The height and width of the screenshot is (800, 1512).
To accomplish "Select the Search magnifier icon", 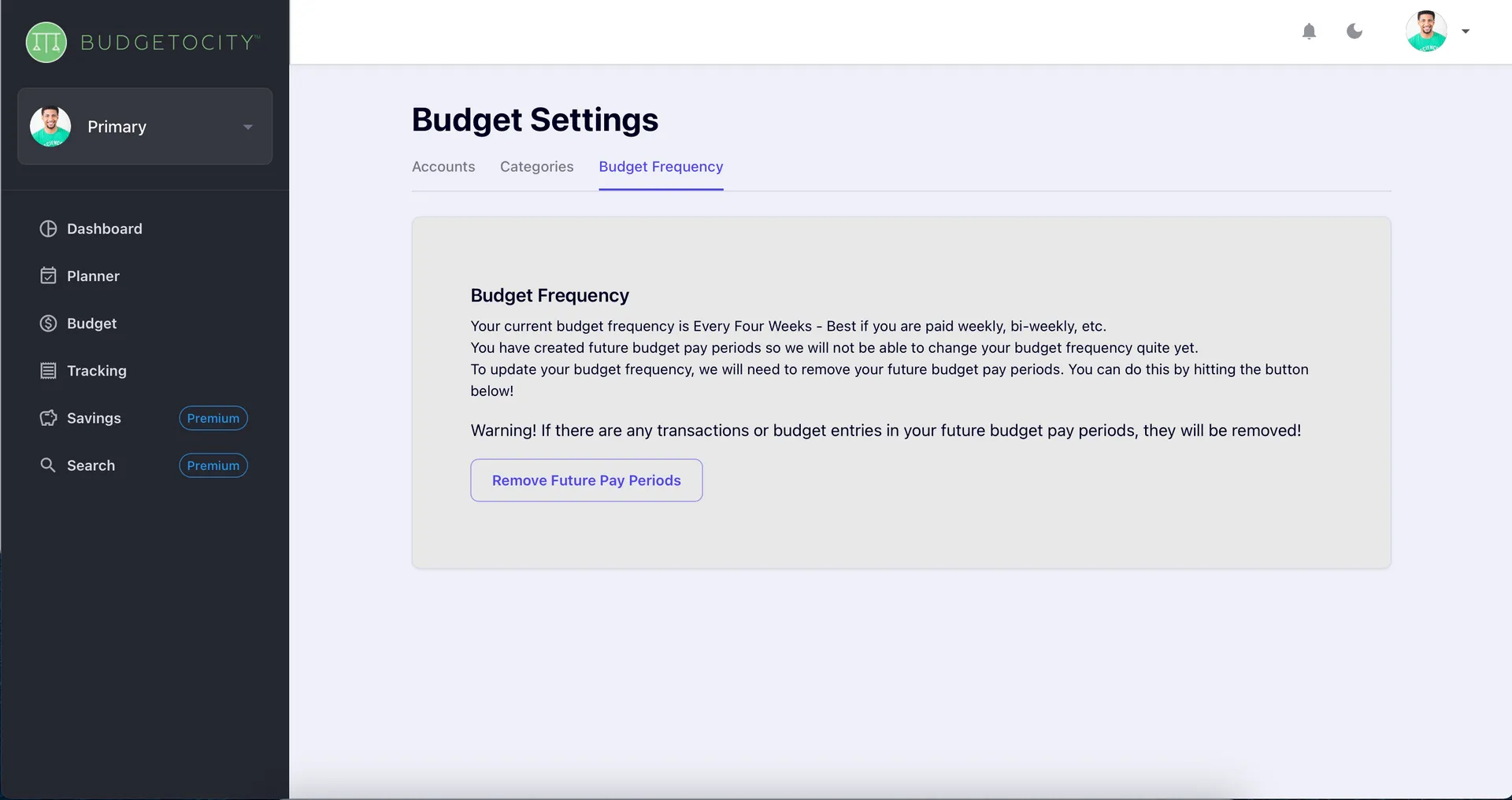I will click(x=48, y=465).
